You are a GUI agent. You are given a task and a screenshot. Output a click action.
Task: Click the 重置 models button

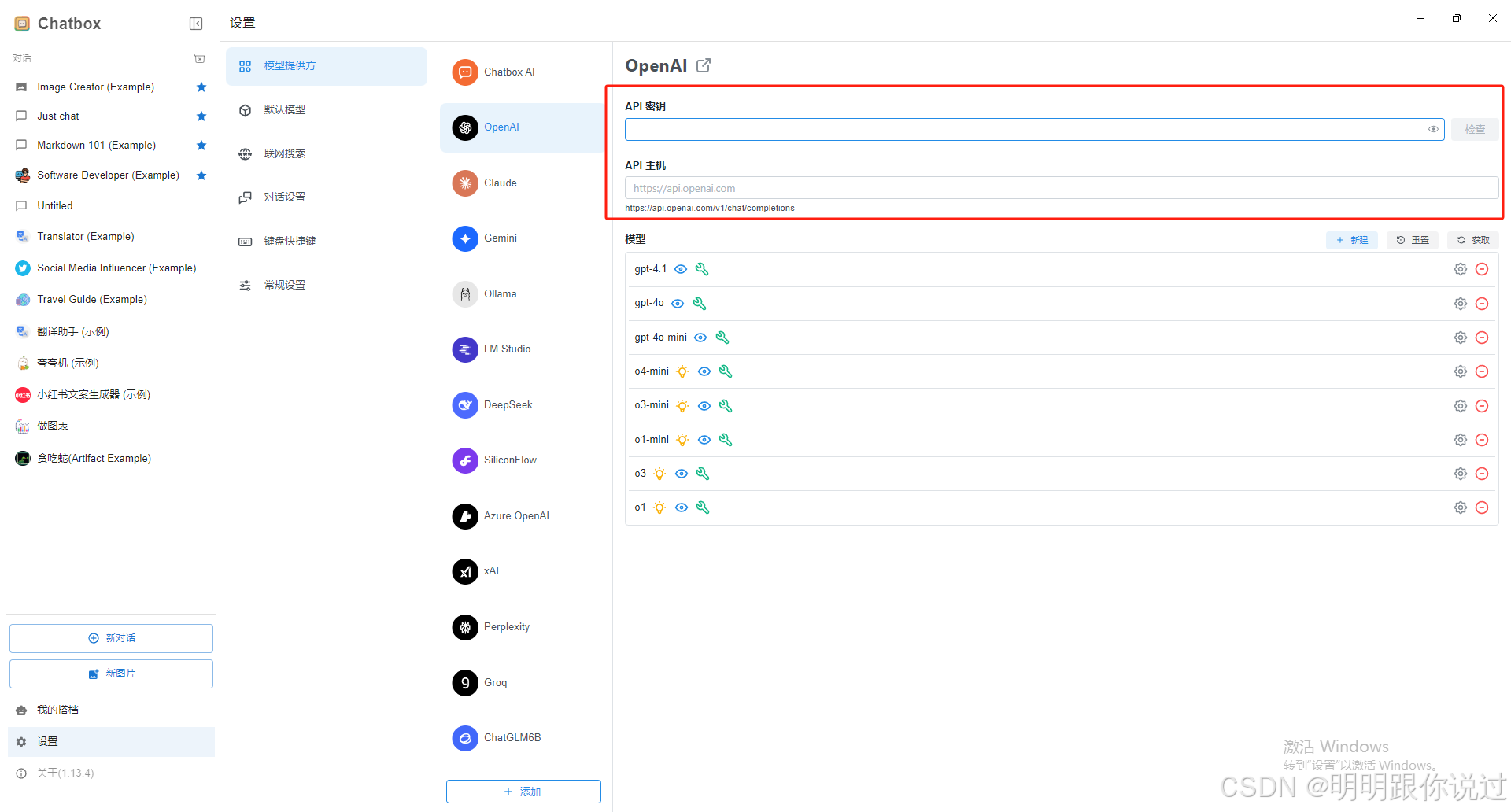coord(1413,240)
